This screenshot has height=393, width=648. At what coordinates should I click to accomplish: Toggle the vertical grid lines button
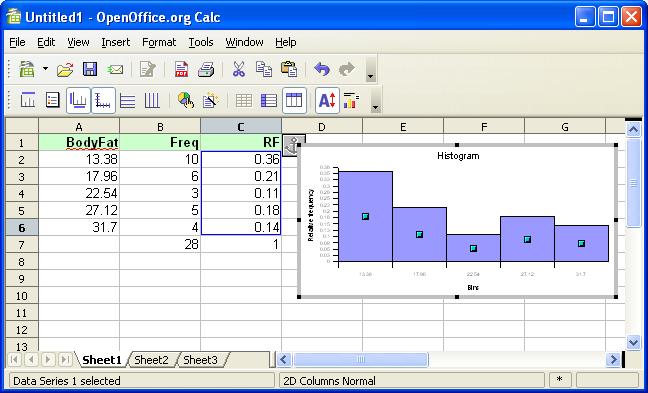point(152,100)
